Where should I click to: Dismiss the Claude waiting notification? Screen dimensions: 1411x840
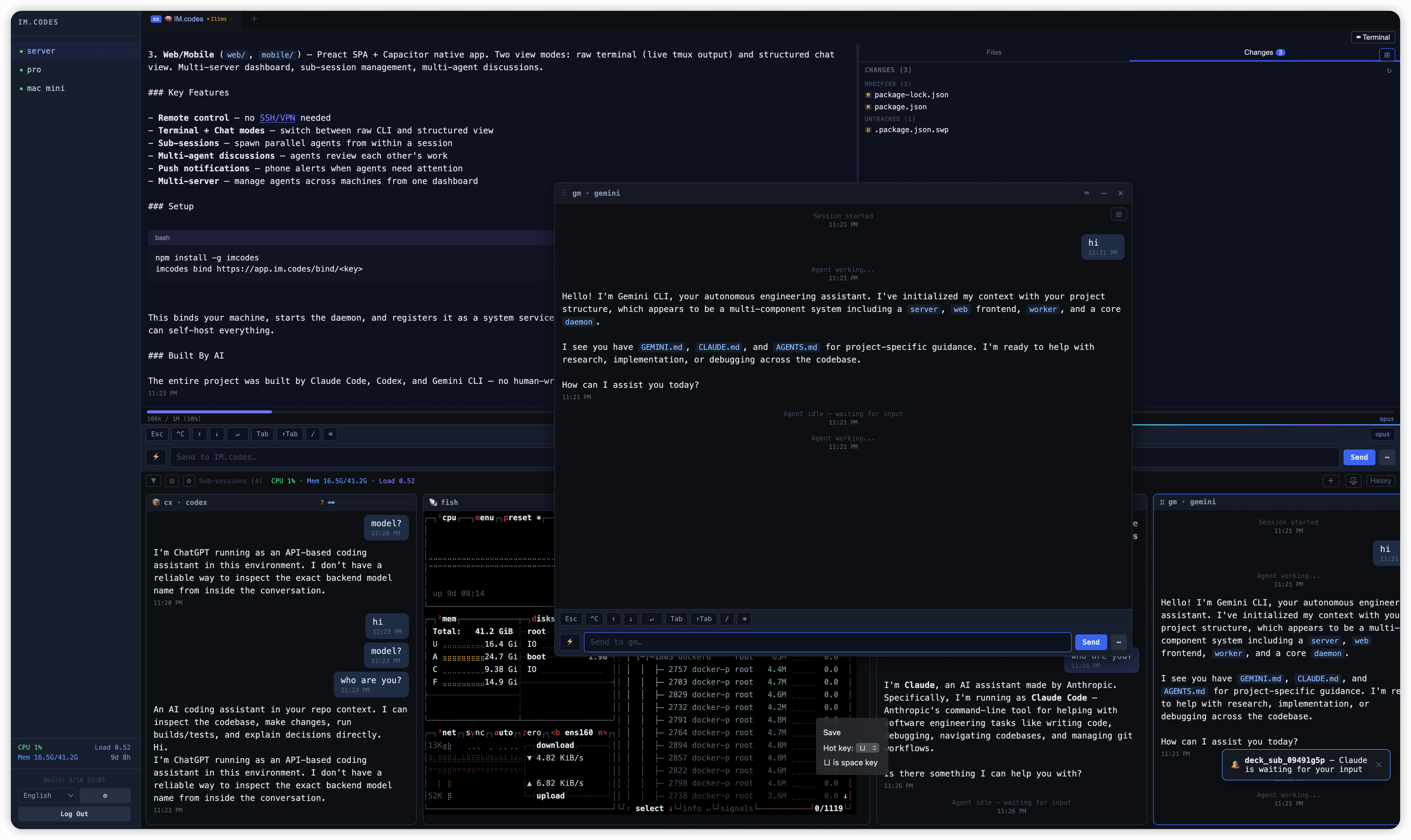tap(1378, 765)
